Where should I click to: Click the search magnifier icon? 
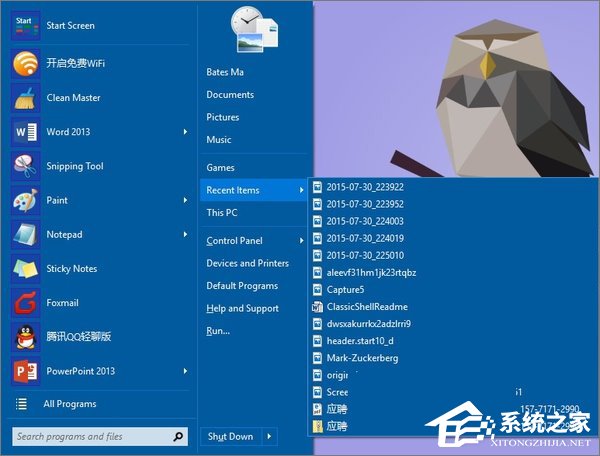178,437
